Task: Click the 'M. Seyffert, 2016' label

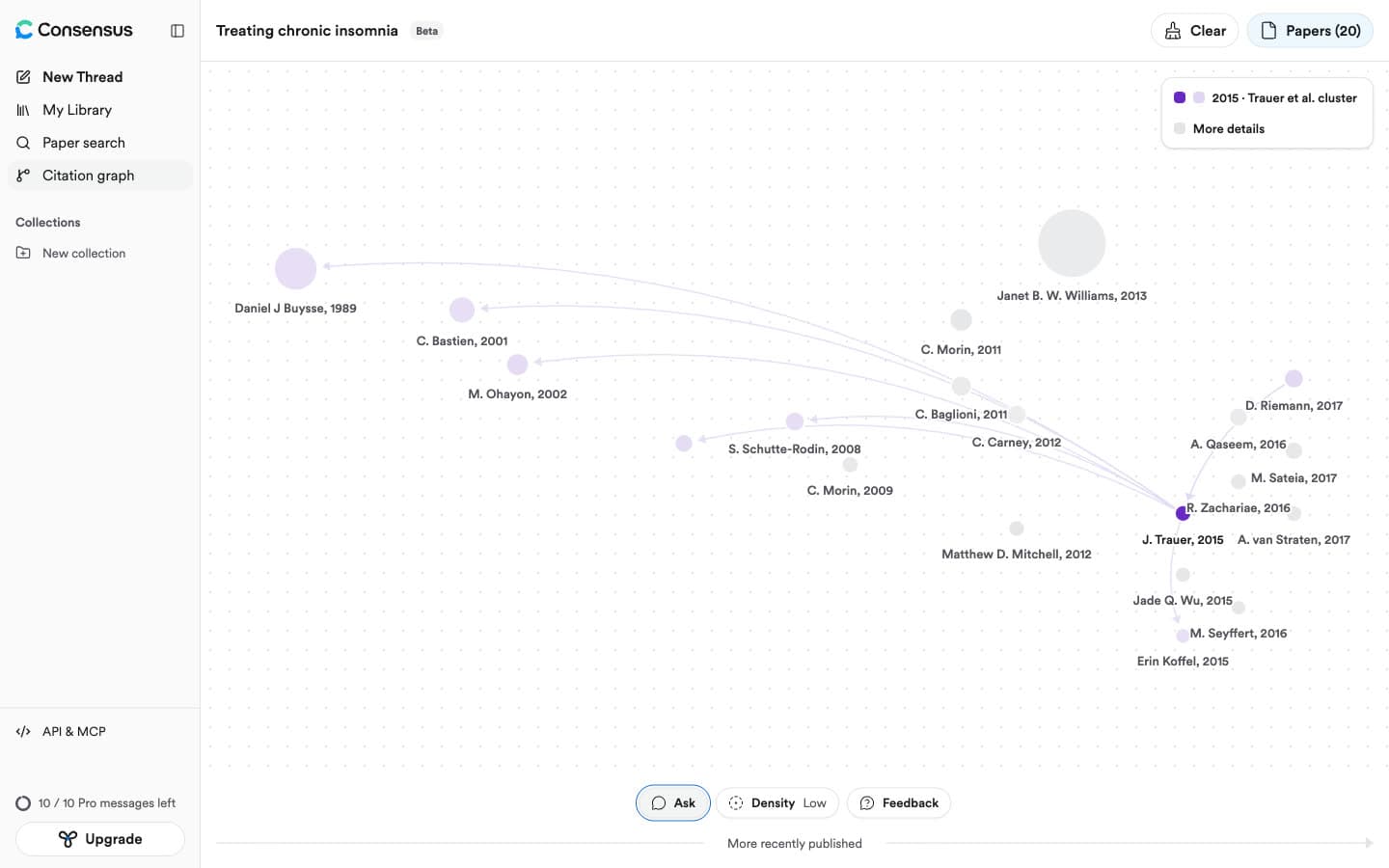Action: [1239, 634]
